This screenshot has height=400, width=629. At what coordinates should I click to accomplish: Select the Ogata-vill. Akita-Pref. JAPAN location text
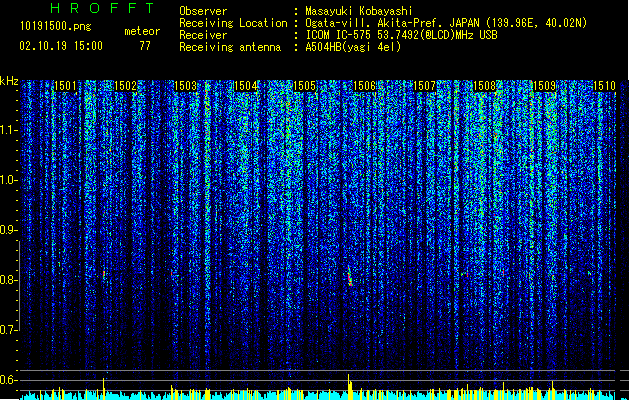coord(446,23)
